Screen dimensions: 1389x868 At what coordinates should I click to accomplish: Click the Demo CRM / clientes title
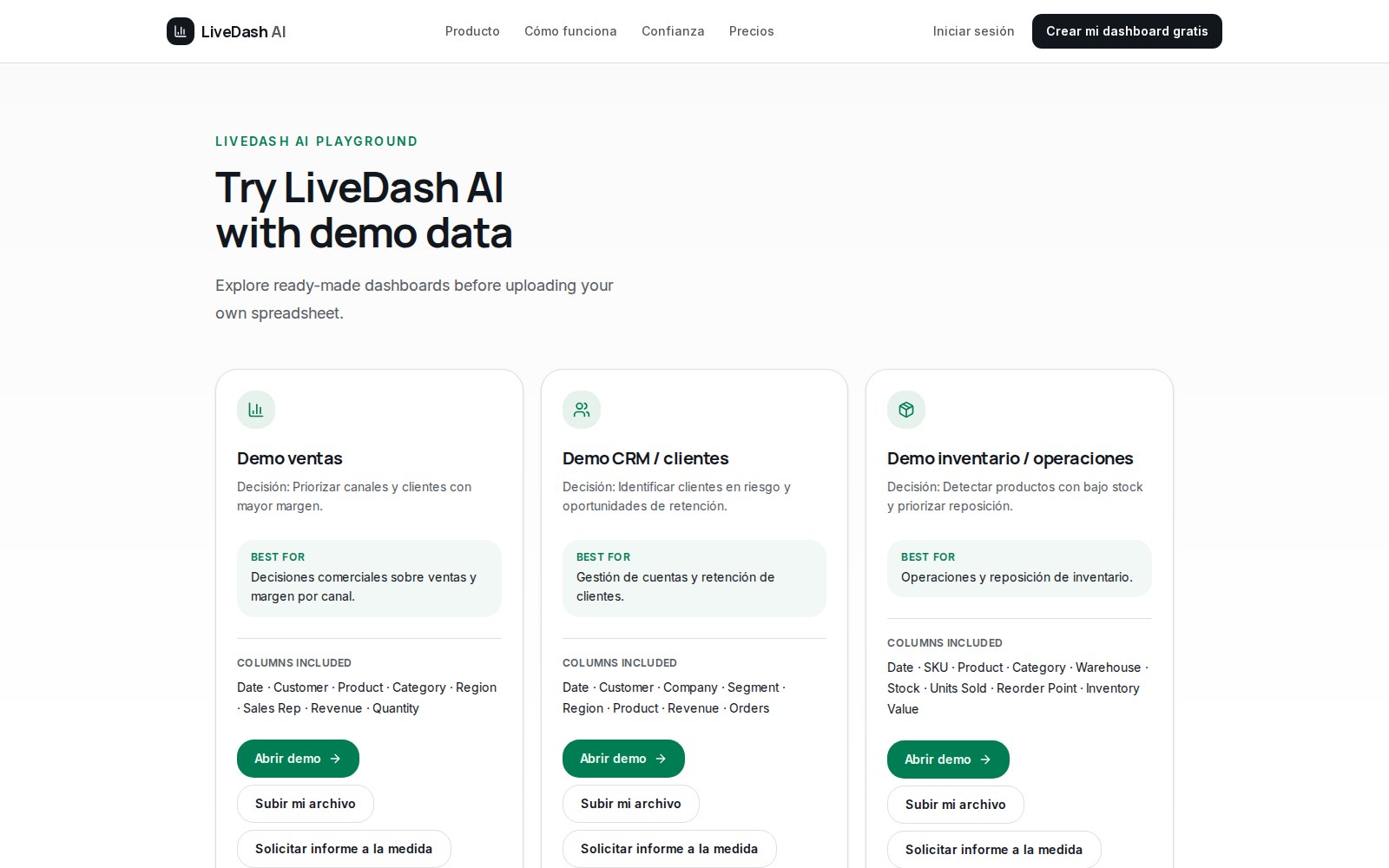645,458
